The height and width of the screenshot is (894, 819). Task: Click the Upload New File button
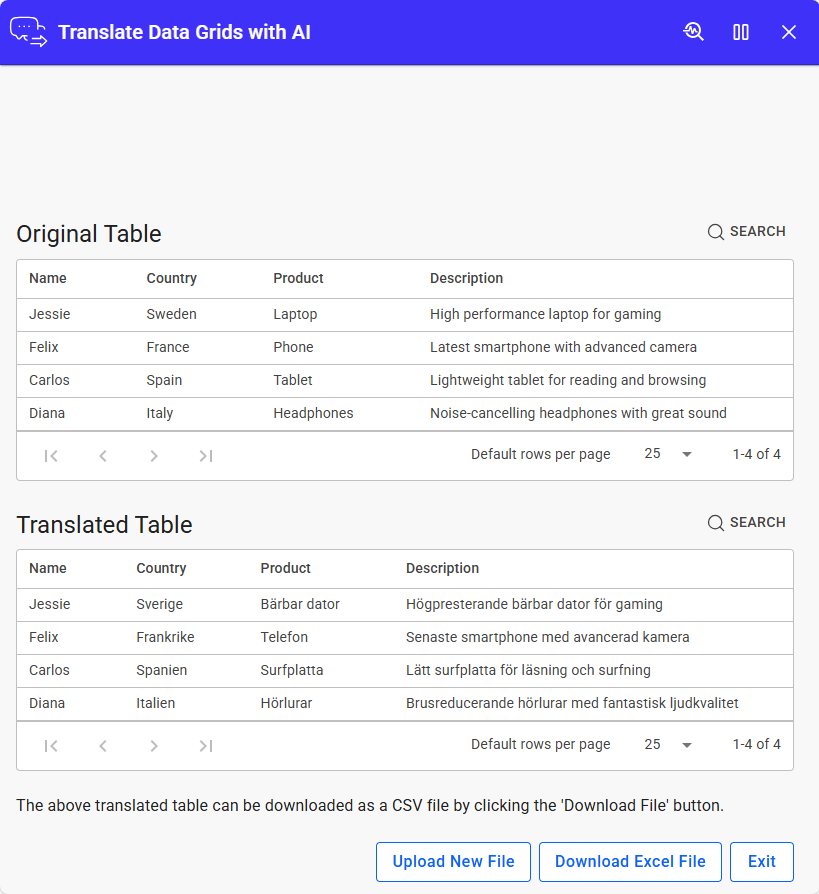(453, 862)
